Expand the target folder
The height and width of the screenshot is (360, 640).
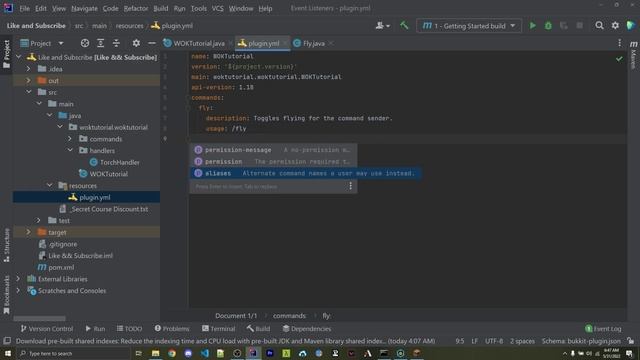click(28, 232)
